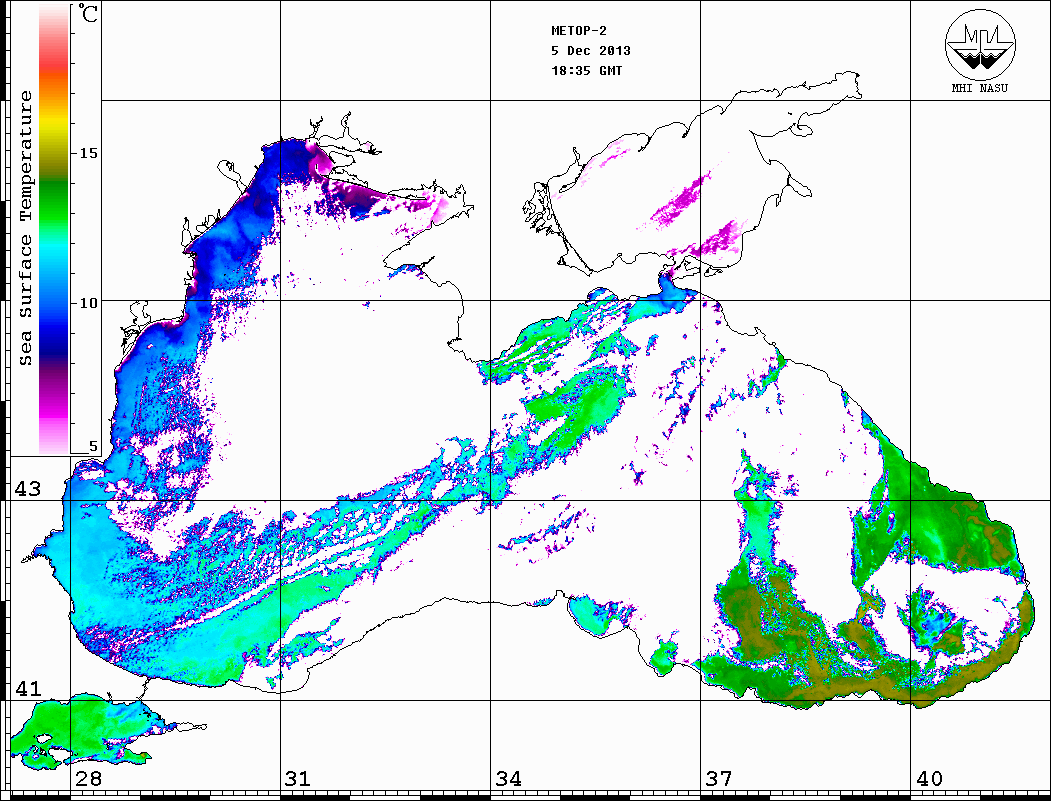Screen dimensions: 1051x801
Task: Click the longitude label 40
Action: click(x=929, y=779)
